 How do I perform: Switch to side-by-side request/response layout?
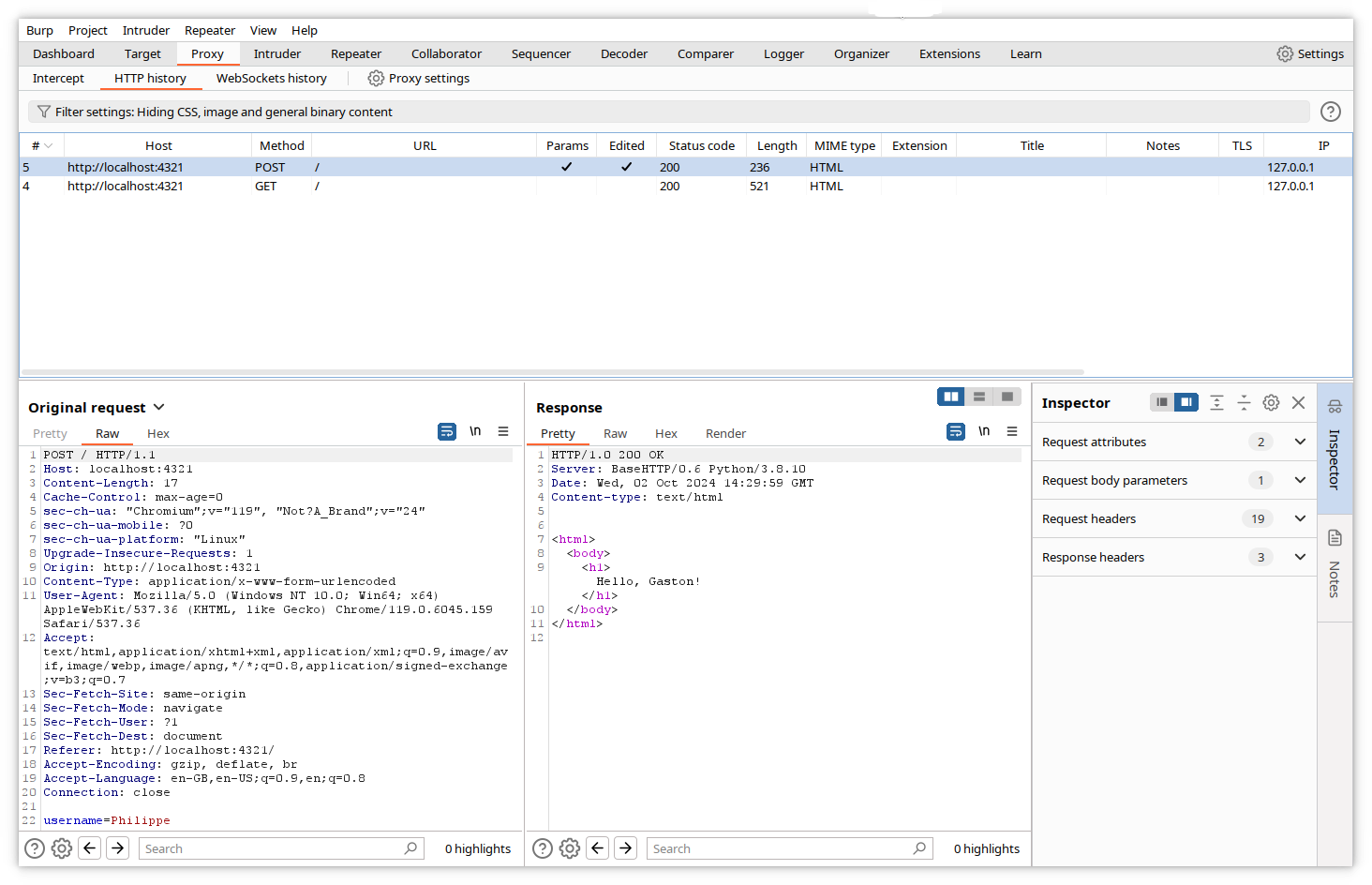pyautogui.click(x=951, y=397)
